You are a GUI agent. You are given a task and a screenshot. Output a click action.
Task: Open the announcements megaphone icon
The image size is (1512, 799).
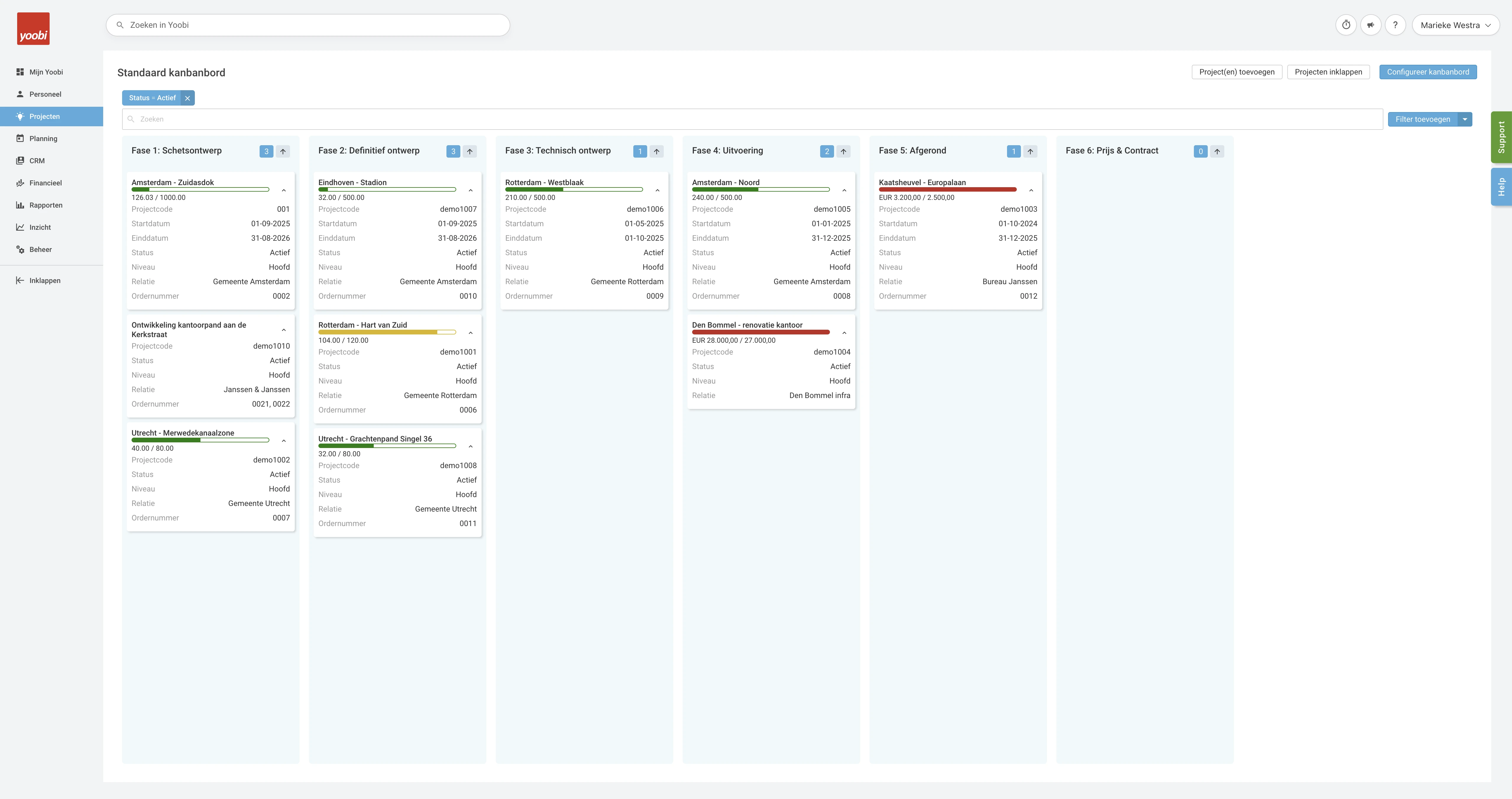1371,25
